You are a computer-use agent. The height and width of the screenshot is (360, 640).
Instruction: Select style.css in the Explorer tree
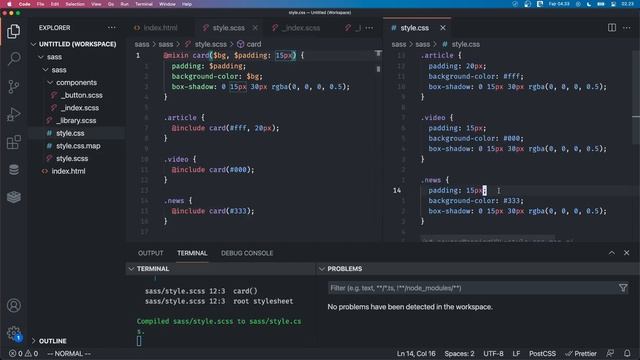[x=70, y=133]
